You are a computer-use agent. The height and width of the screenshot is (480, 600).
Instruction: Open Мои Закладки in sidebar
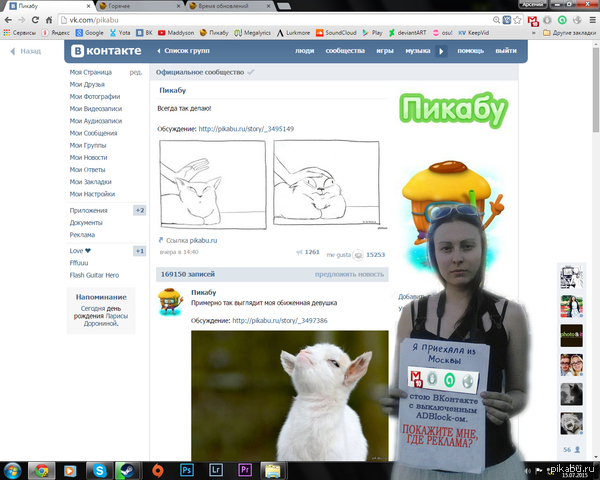coord(91,182)
